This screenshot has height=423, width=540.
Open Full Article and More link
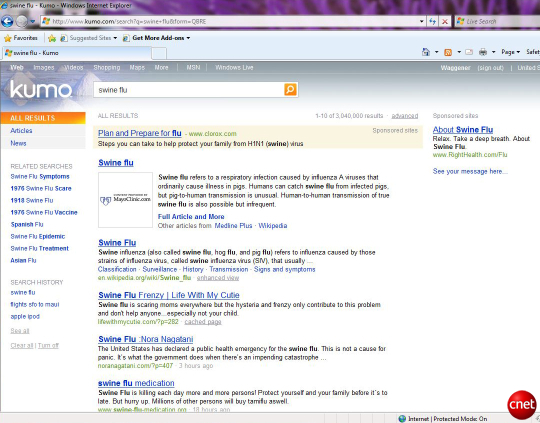[x=191, y=217]
